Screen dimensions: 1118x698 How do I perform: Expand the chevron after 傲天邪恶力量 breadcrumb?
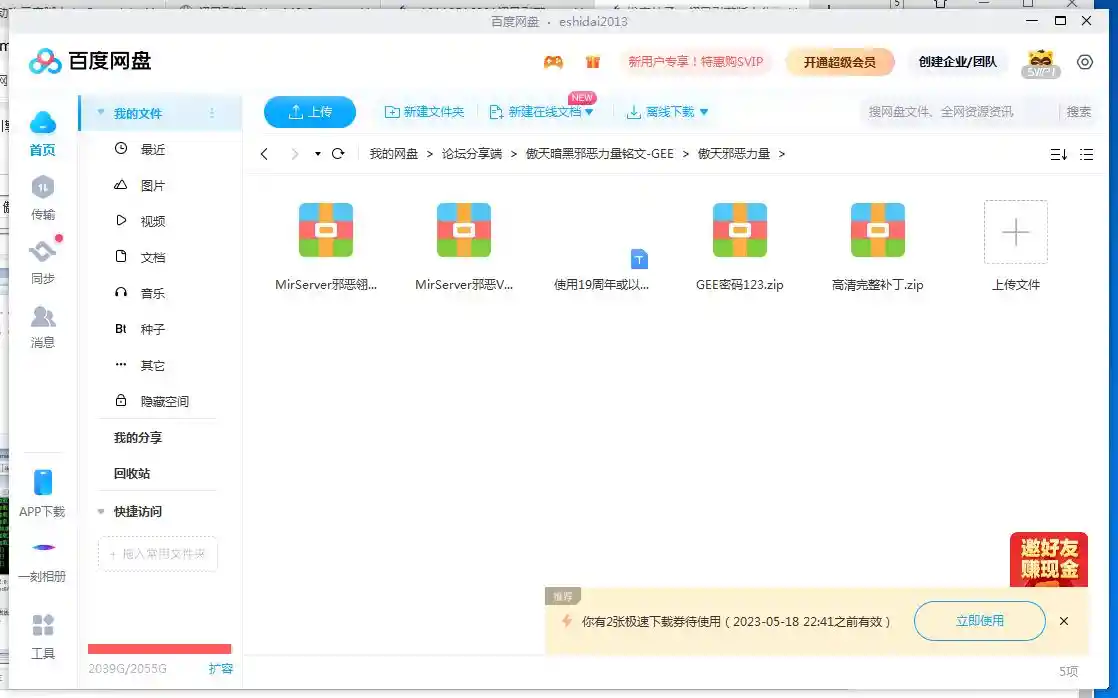[x=781, y=154]
